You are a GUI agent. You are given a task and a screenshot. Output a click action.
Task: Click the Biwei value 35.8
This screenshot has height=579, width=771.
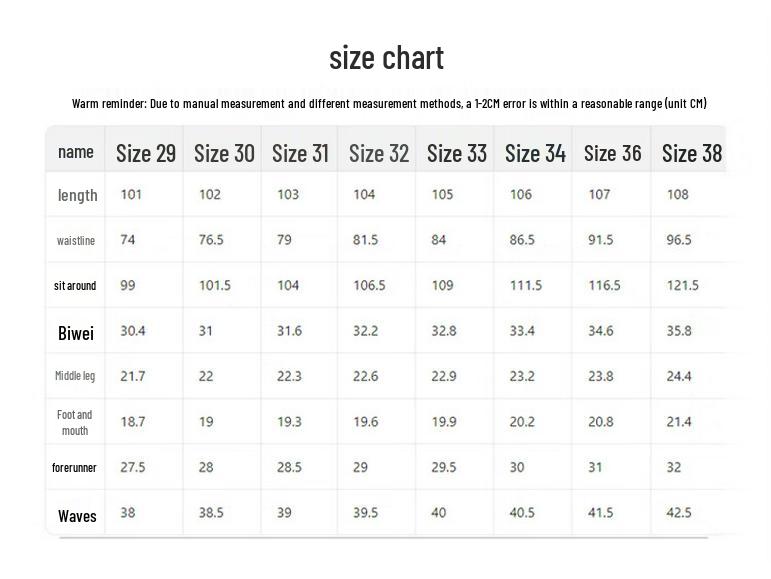click(679, 331)
